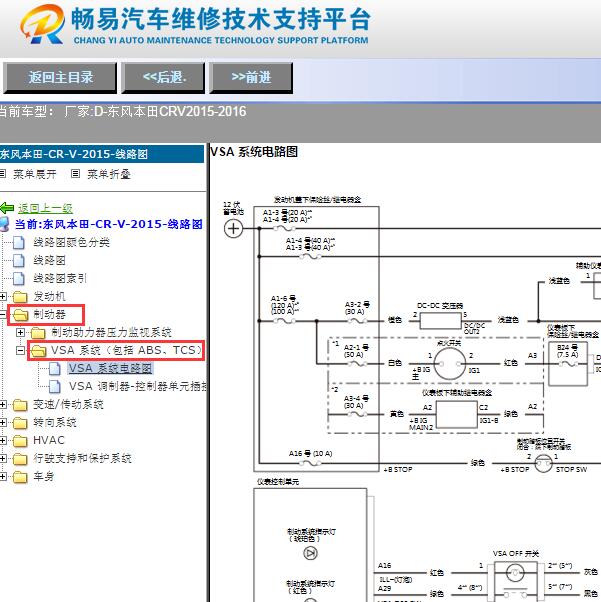The image size is (601, 602).
Task: Open the 线路图颜色分类 document
Action: 71,242
